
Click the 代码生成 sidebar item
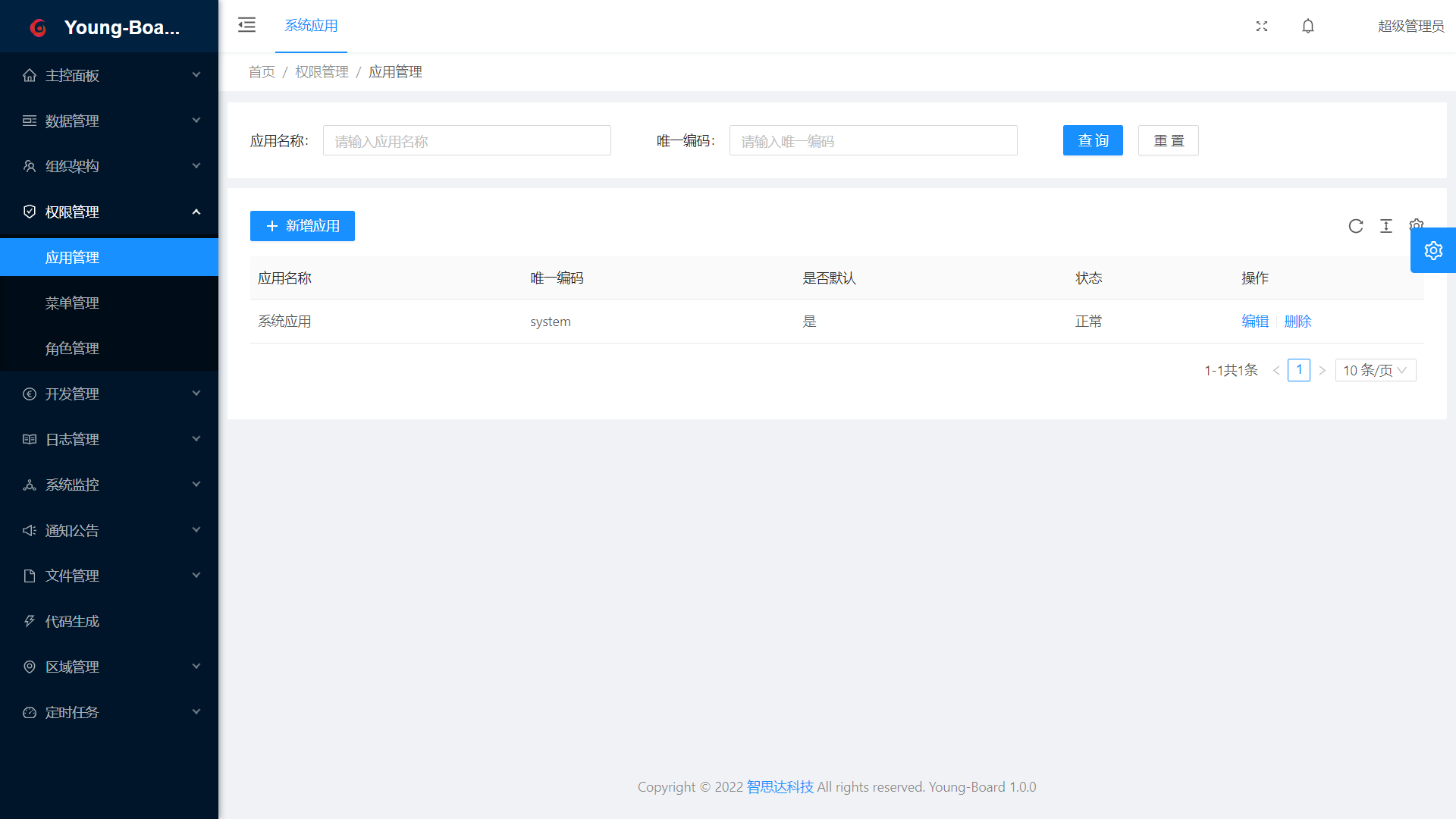point(72,621)
